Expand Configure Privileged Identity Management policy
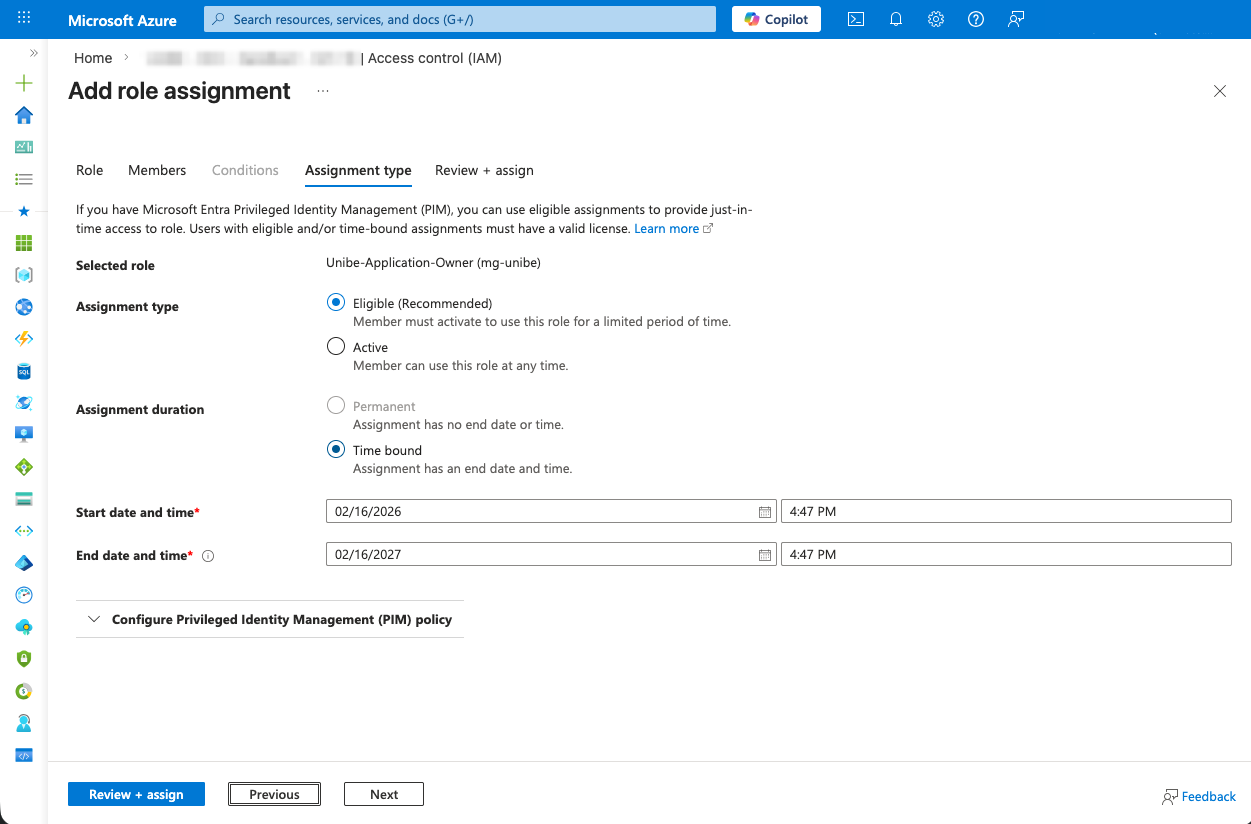The image size is (1251, 824). (270, 620)
